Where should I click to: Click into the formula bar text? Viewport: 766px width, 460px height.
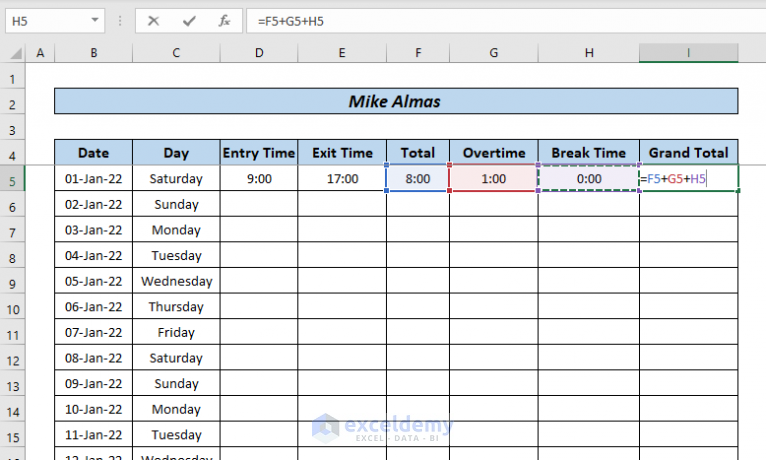[506, 21]
